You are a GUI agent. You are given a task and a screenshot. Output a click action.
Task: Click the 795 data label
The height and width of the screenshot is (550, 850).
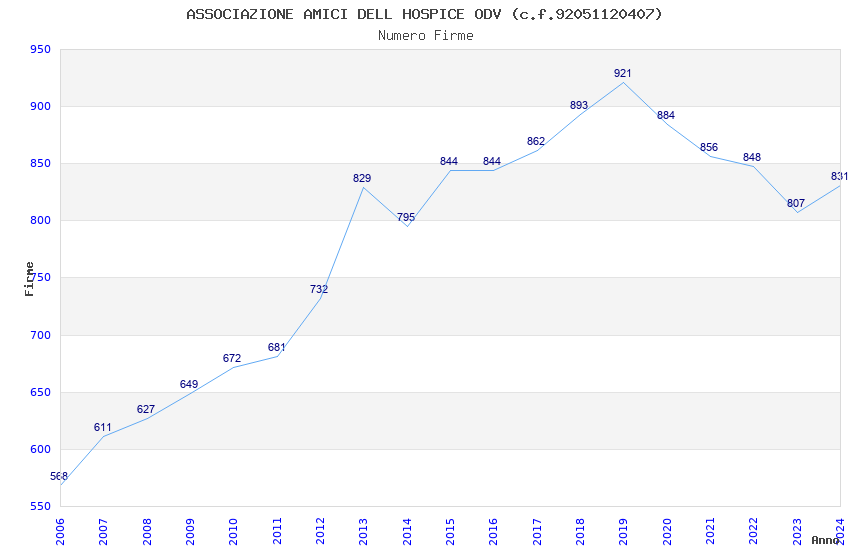coord(406,217)
